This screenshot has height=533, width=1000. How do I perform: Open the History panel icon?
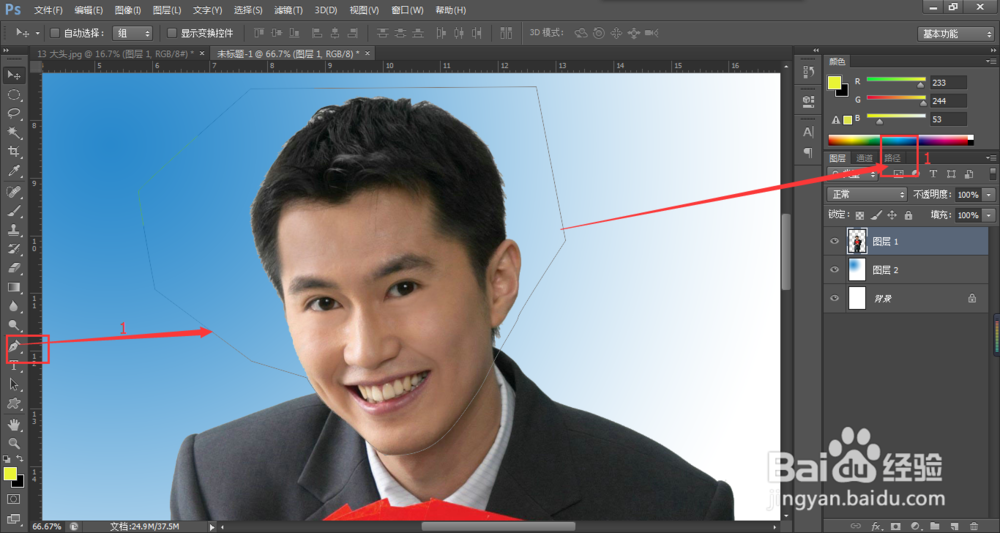tap(808, 72)
